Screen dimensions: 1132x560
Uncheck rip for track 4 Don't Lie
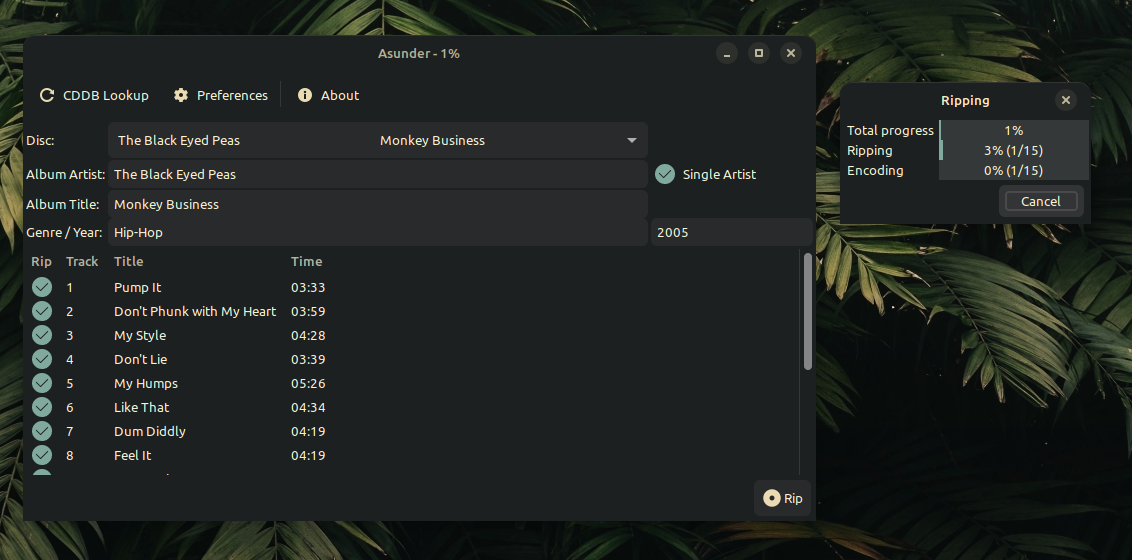[x=42, y=359]
